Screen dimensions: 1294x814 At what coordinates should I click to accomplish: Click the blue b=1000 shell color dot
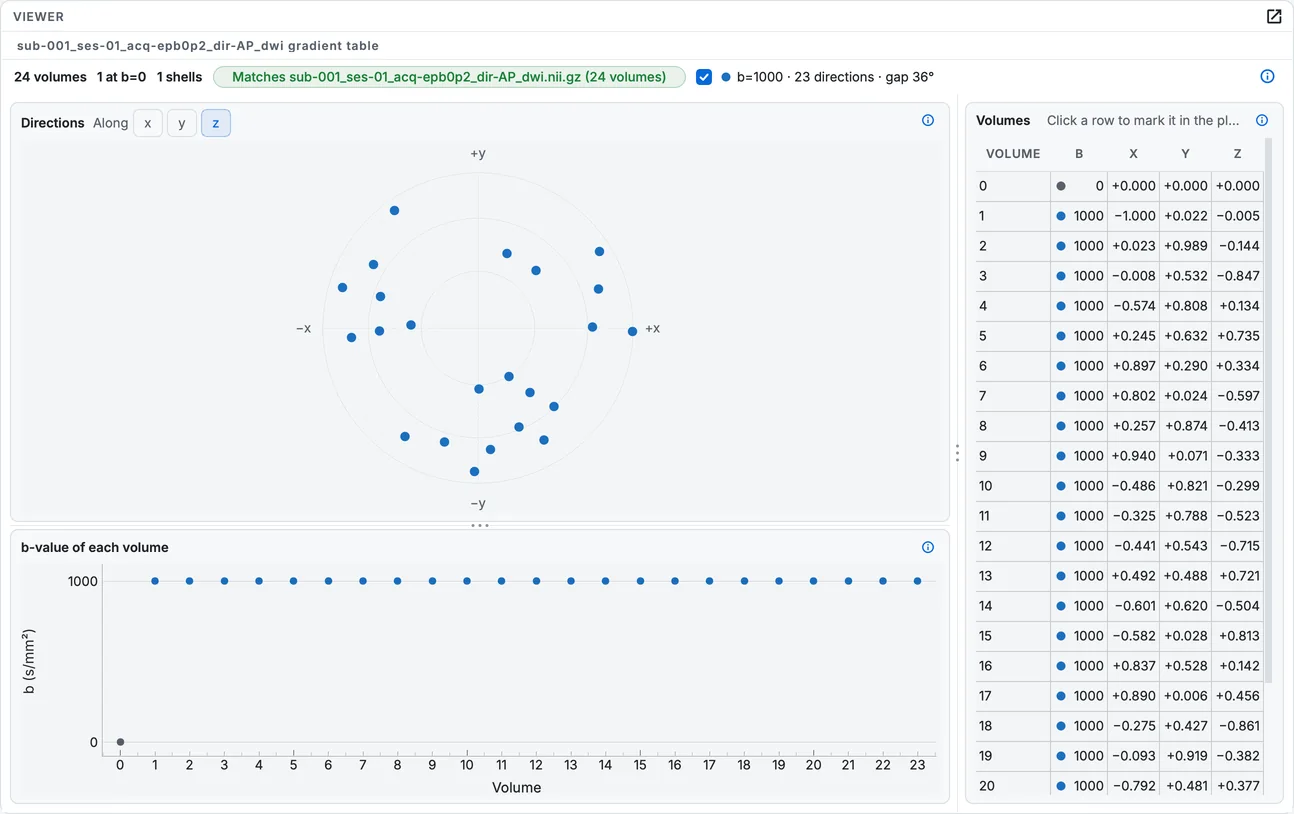tap(726, 77)
